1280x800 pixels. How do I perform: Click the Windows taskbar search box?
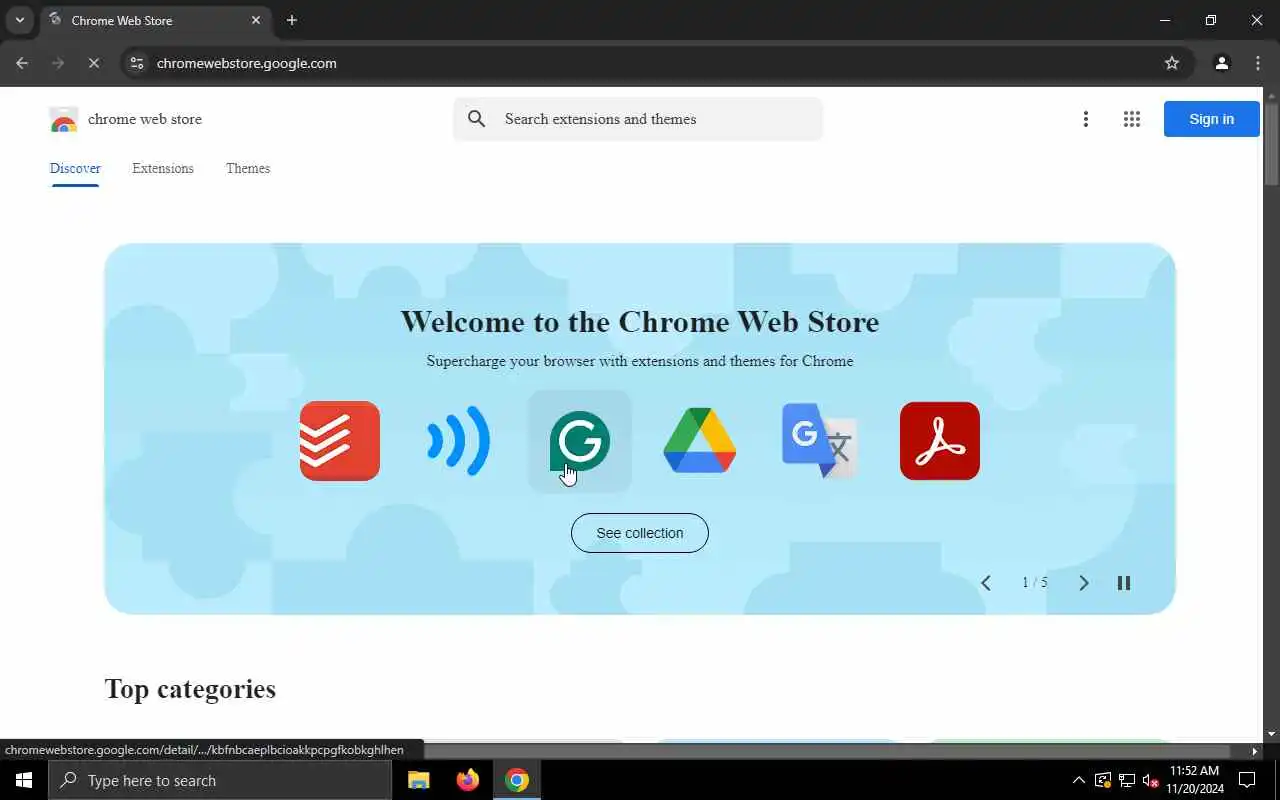tap(220, 780)
